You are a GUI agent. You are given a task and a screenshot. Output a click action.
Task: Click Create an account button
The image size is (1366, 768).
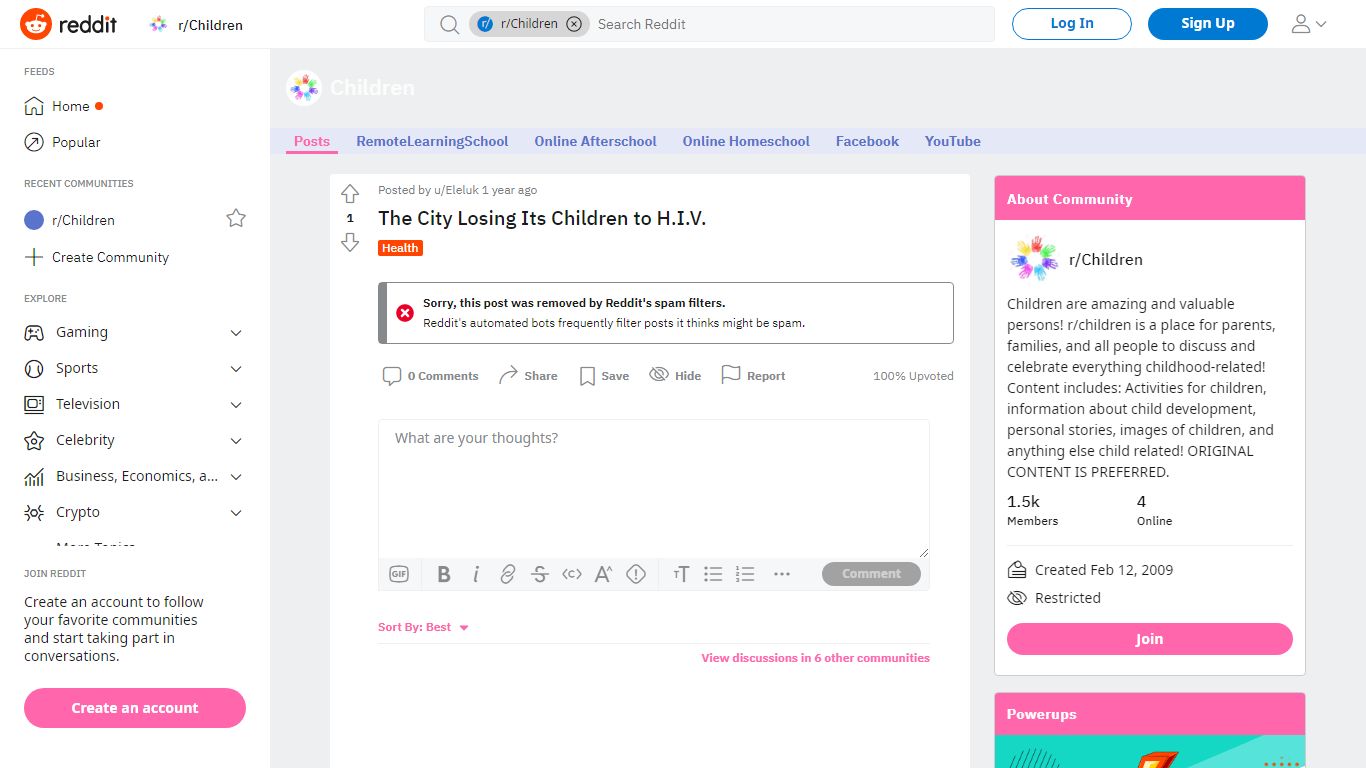click(135, 708)
